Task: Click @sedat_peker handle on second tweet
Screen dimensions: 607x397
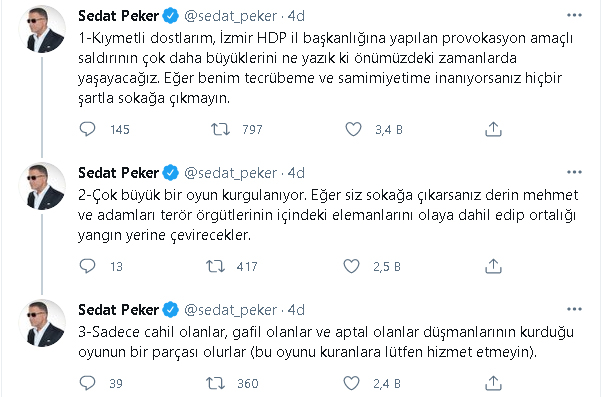Action: click(230, 173)
